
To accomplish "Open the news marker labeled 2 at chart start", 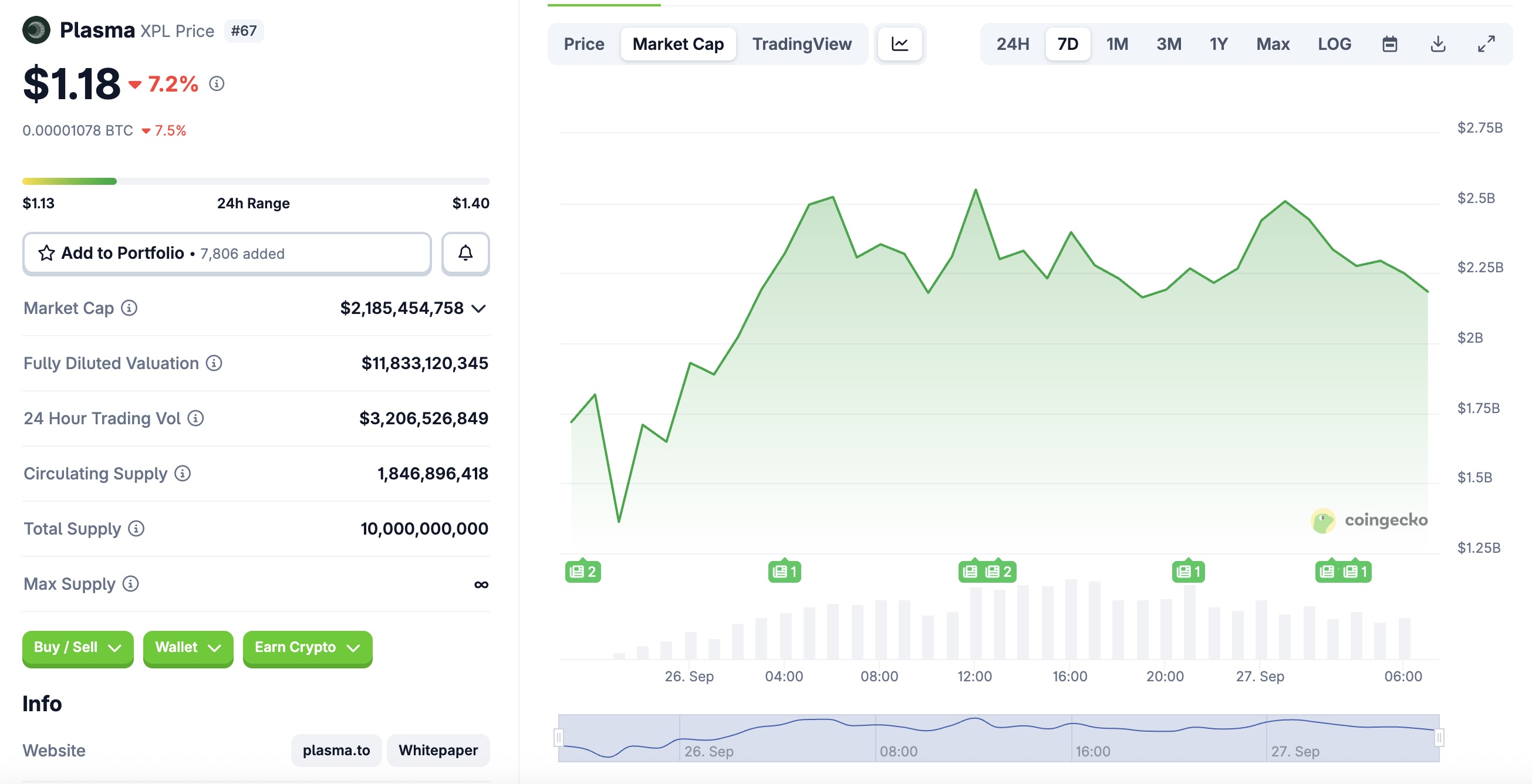I will pyautogui.click(x=583, y=571).
